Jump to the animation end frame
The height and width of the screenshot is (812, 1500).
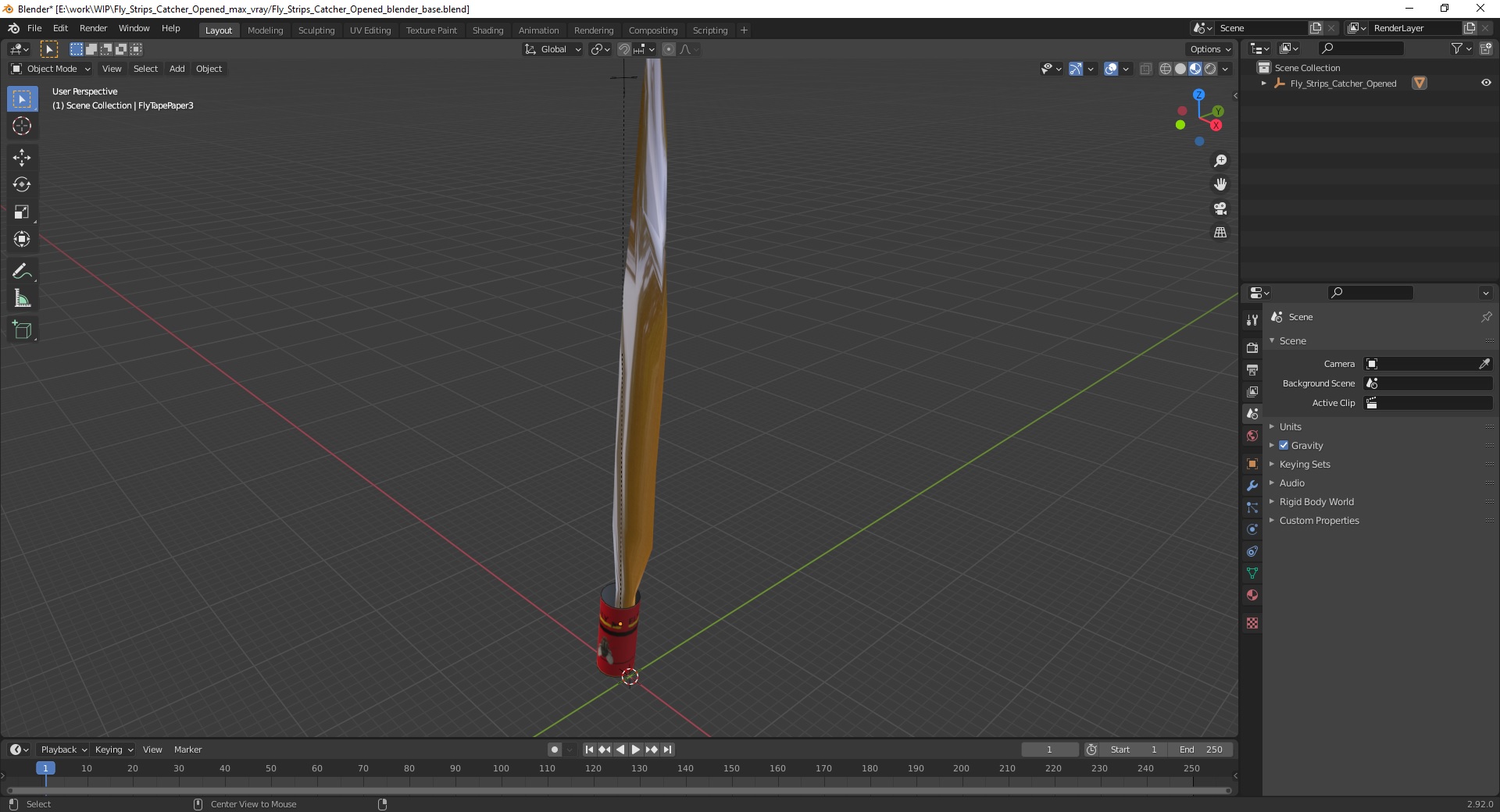click(667, 750)
